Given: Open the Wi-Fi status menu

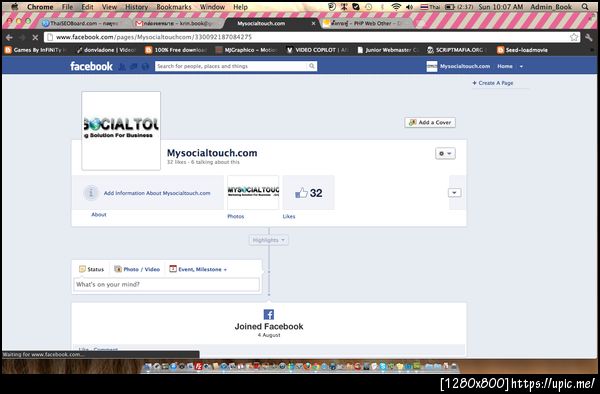Looking at the screenshot, I should click(396, 7).
